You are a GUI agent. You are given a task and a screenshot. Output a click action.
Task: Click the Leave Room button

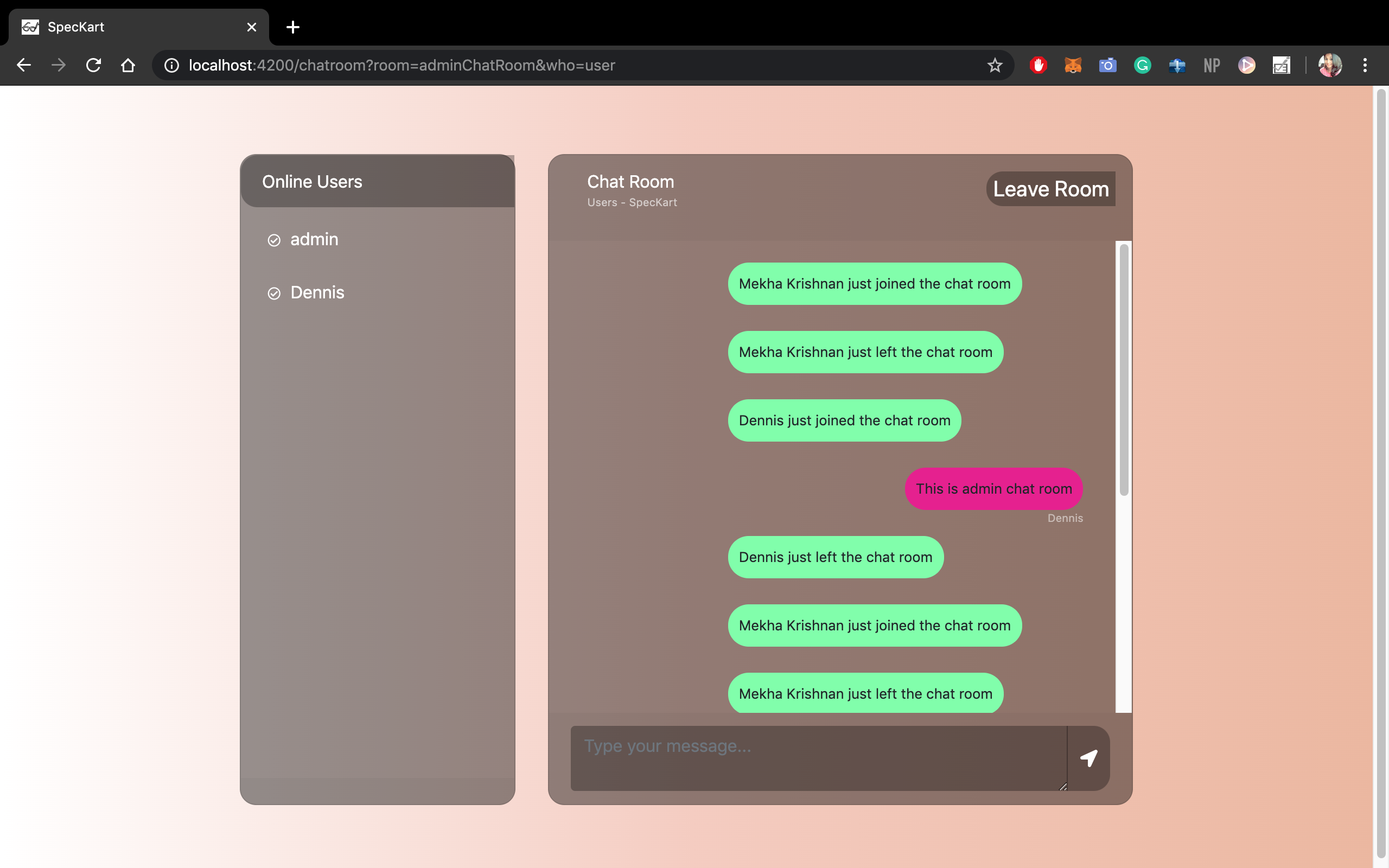click(1050, 189)
